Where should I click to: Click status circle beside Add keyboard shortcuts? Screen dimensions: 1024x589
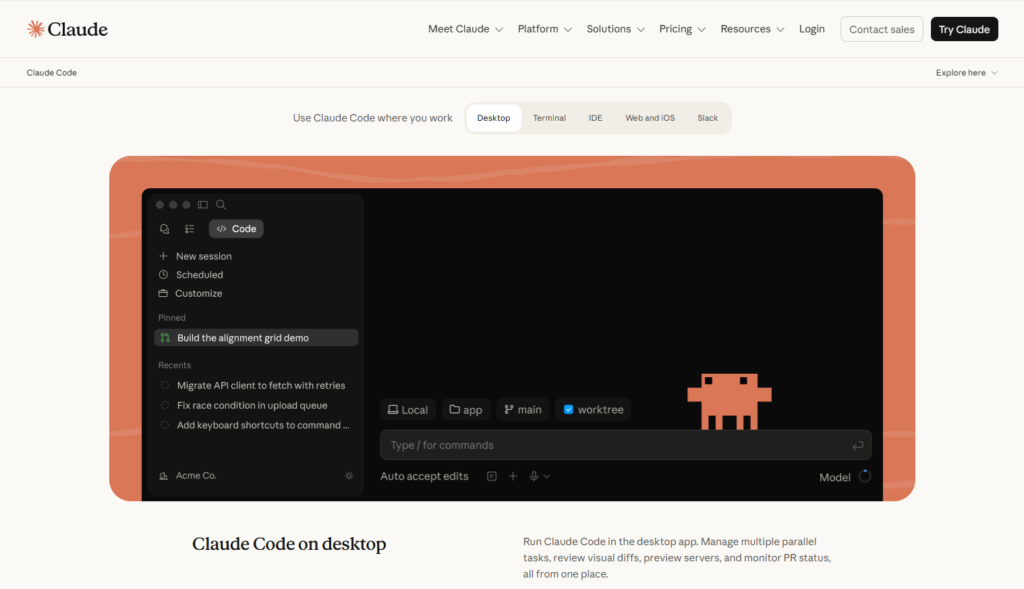(165, 425)
